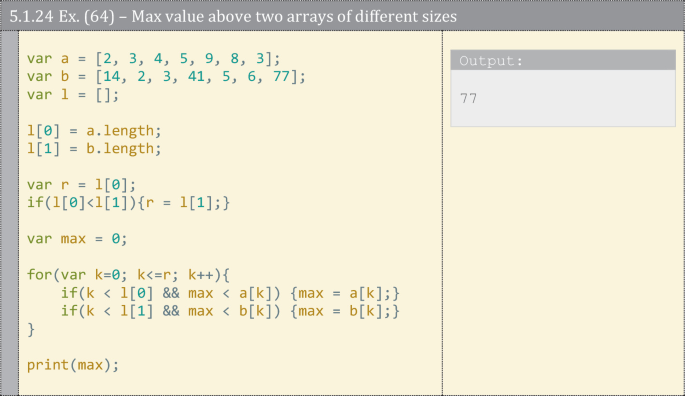Click the var max = 0 line
Viewport: 685px width, 396px height.
[x=77, y=239]
